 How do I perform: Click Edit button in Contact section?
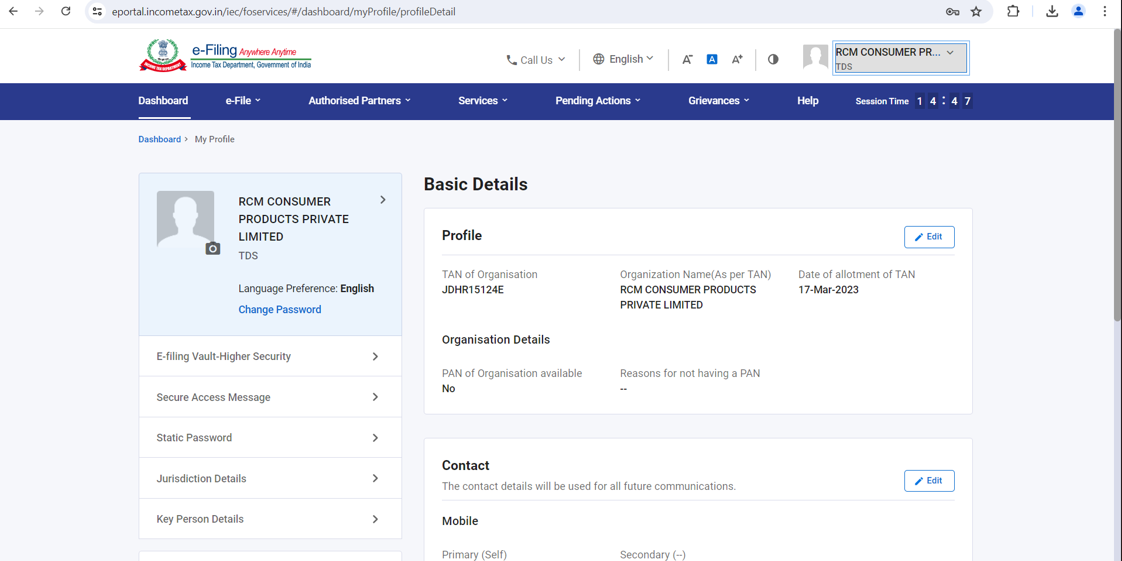(x=929, y=481)
